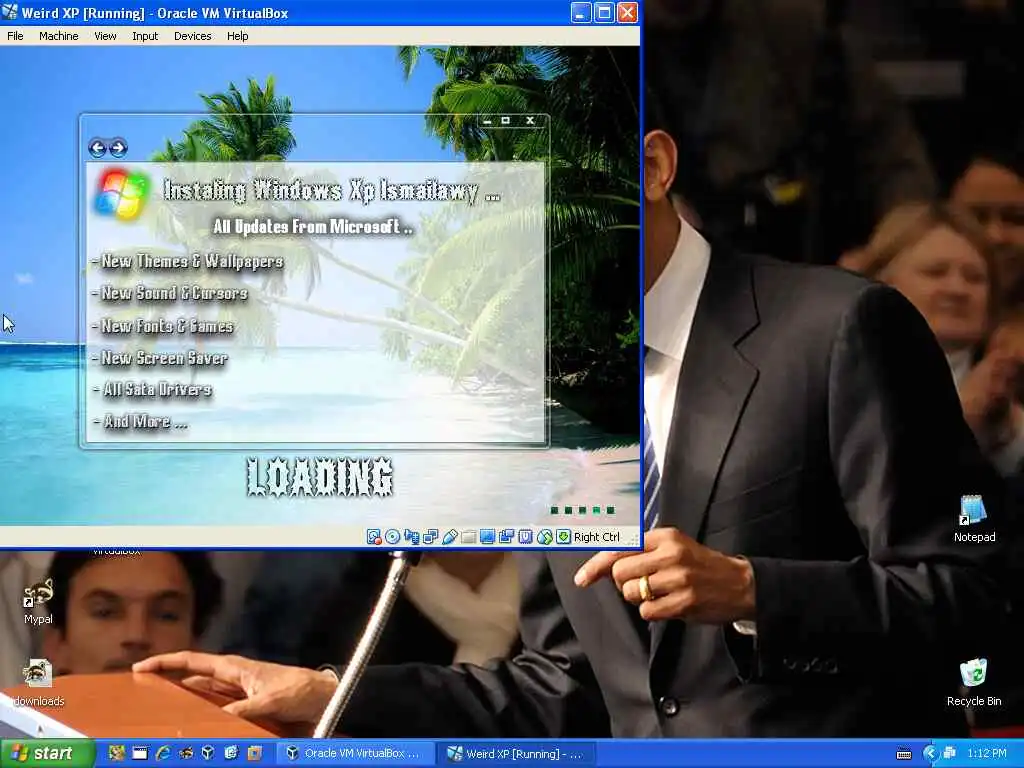The image size is (1024, 768).
Task: Click the VirtualBox title bar icon
Action: [x=10, y=12]
